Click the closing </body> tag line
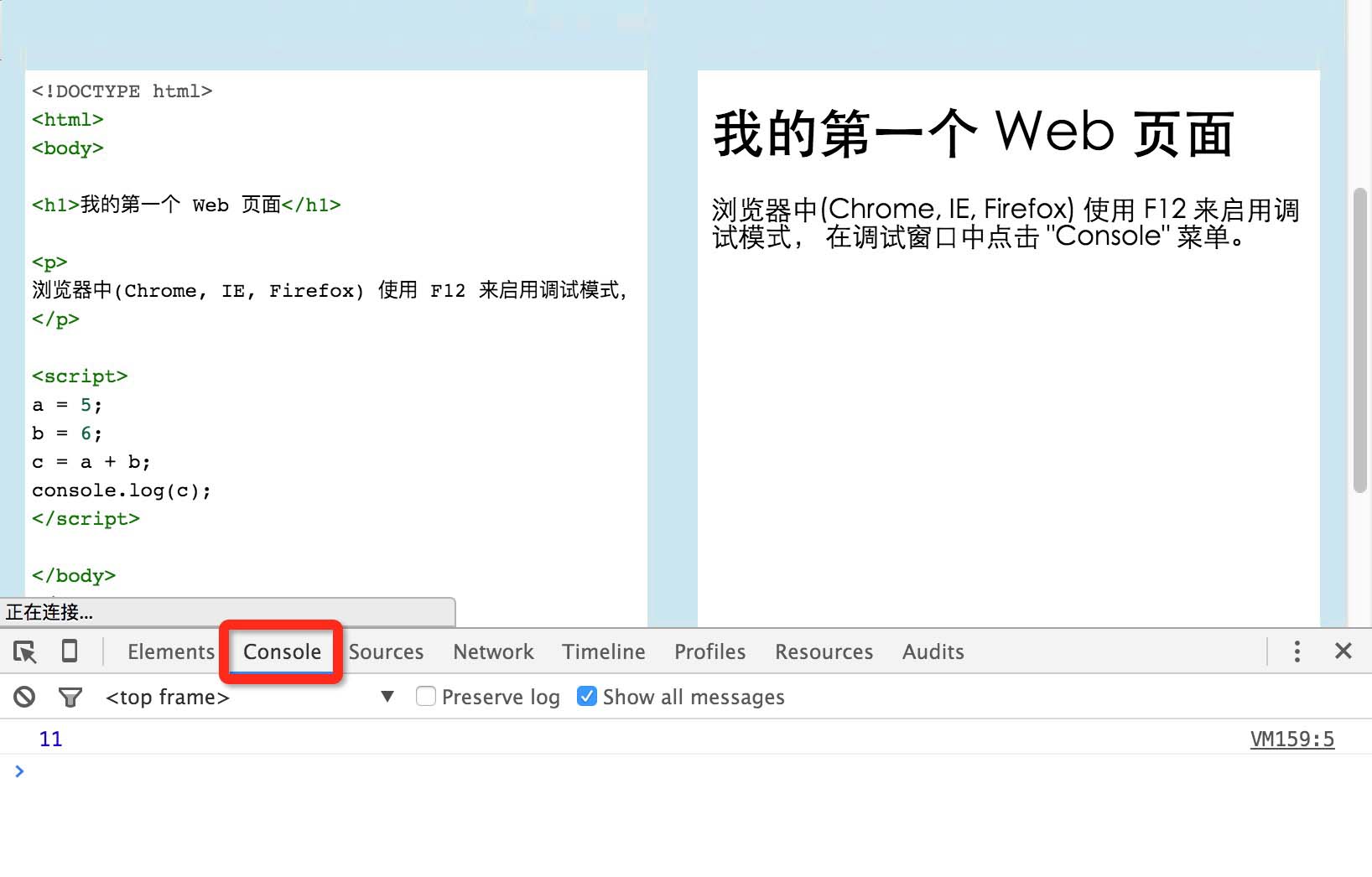1372x877 pixels. (x=74, y=576)
